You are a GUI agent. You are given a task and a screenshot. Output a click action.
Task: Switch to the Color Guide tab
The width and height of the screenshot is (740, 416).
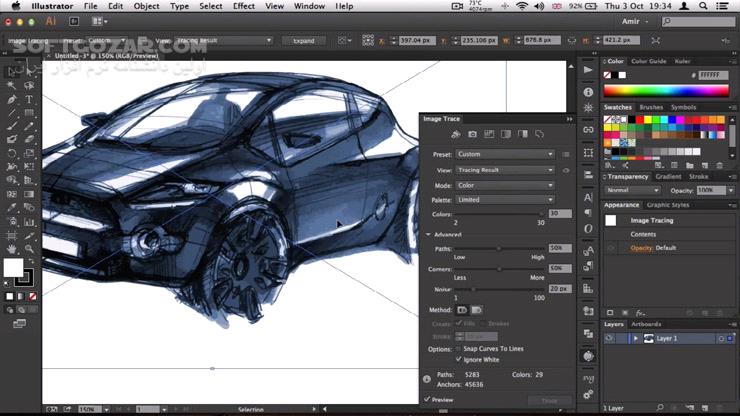pos(648,61)
